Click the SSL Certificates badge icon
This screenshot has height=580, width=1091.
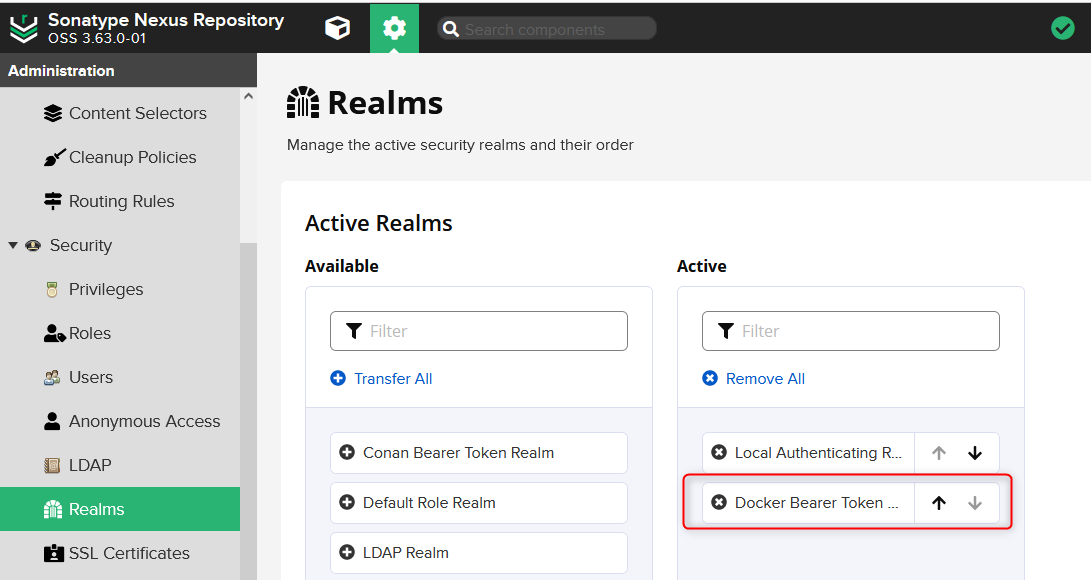point(54,553)
